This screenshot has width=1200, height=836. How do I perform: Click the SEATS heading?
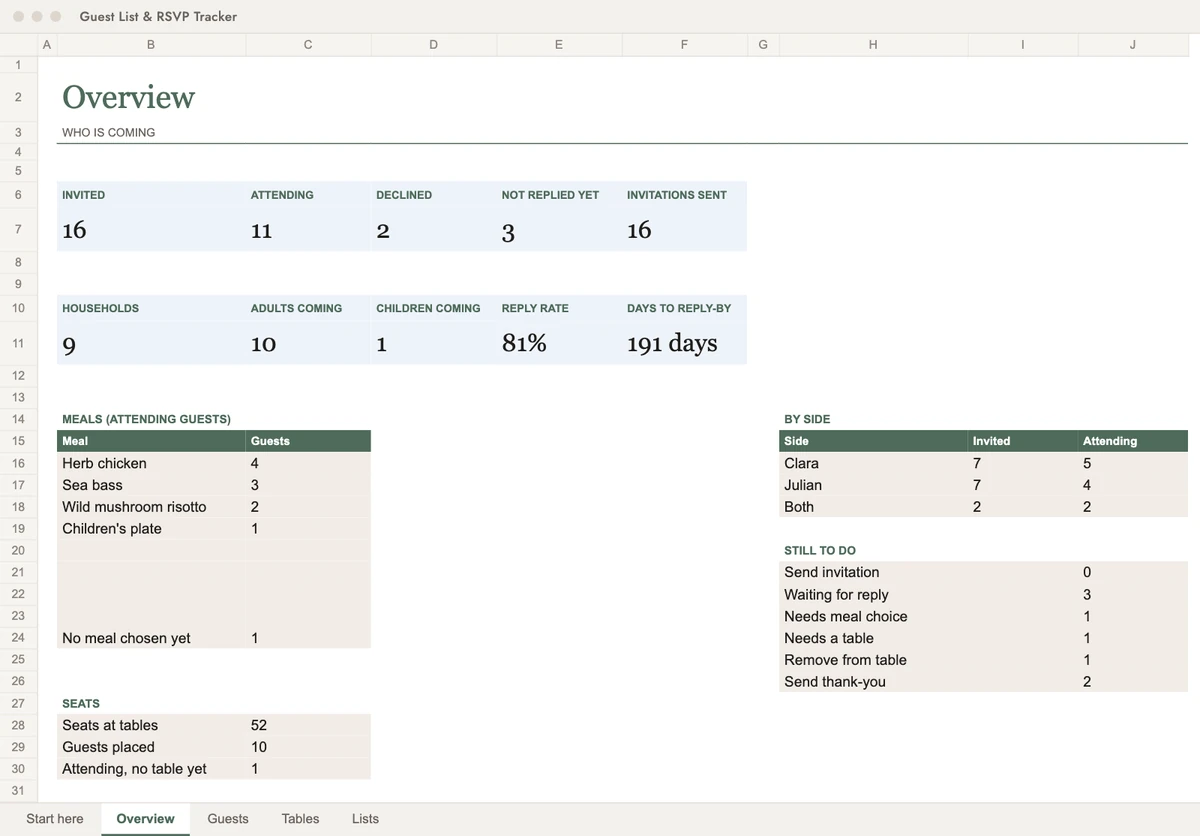81,704
